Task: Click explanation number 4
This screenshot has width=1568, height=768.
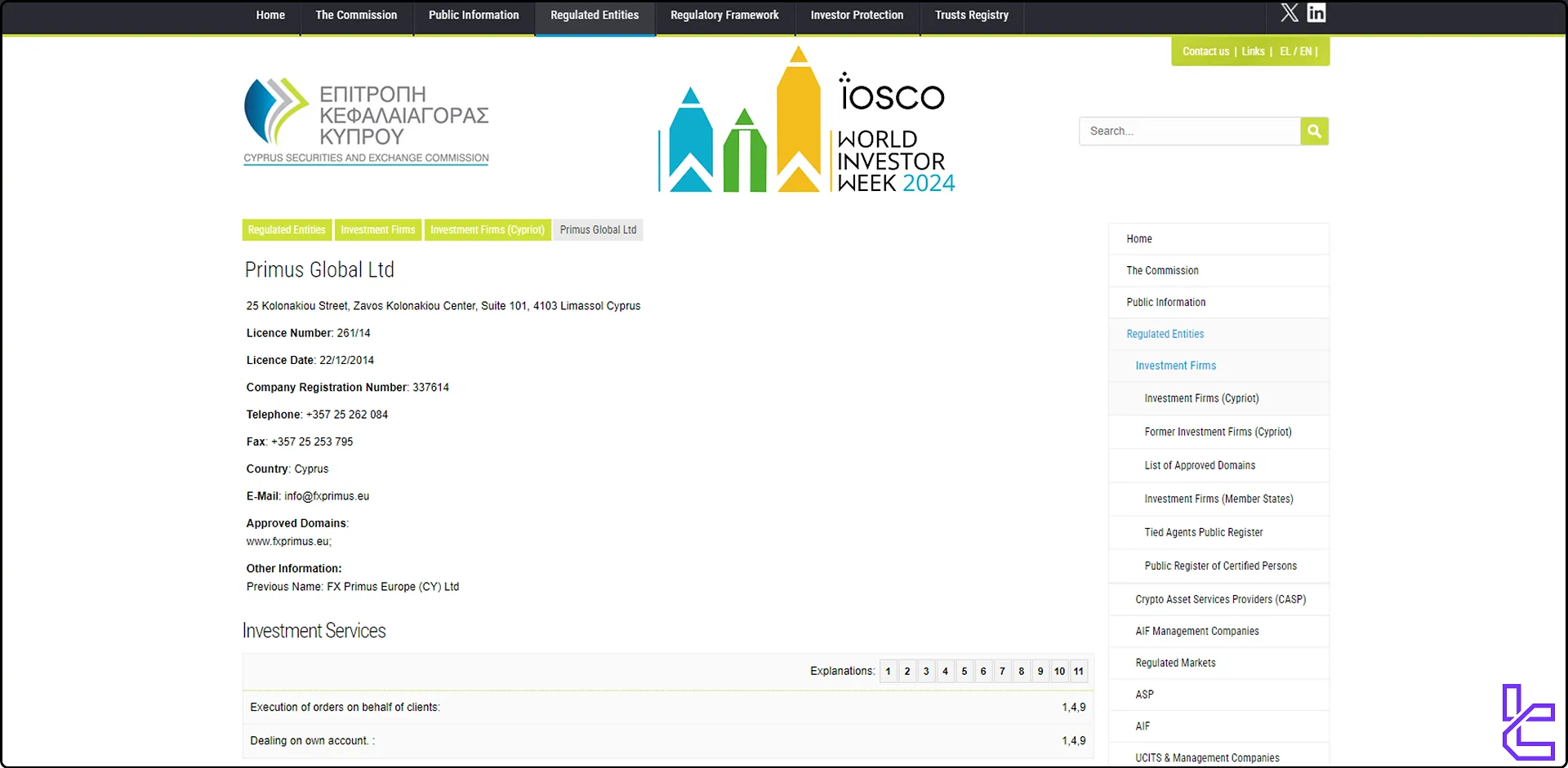Action: [x=945, y=672]
